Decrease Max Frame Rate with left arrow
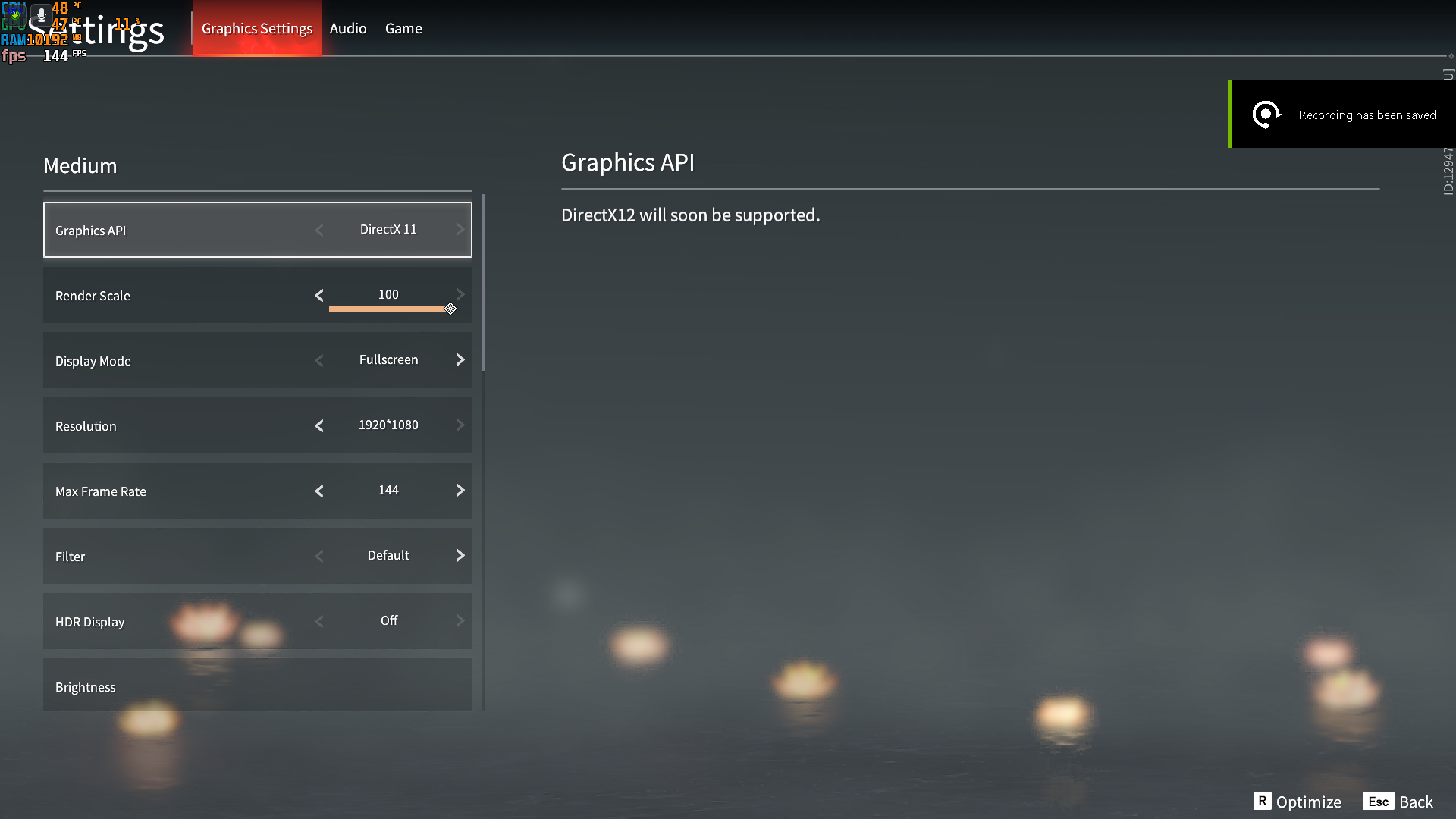Viewport: 1456px width, 819px height. coord(319,491)
